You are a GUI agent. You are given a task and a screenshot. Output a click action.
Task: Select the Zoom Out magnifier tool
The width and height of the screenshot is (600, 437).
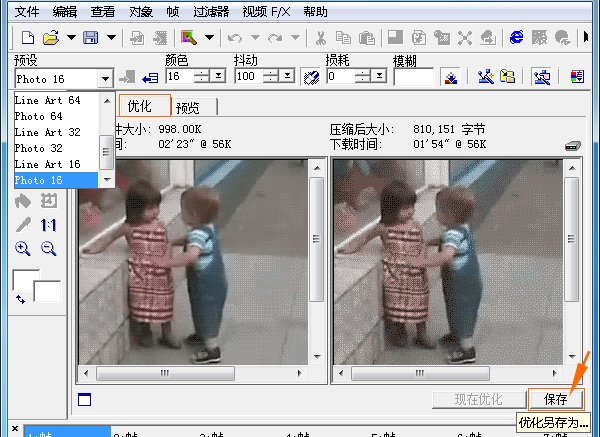click(x=48, y=249)
